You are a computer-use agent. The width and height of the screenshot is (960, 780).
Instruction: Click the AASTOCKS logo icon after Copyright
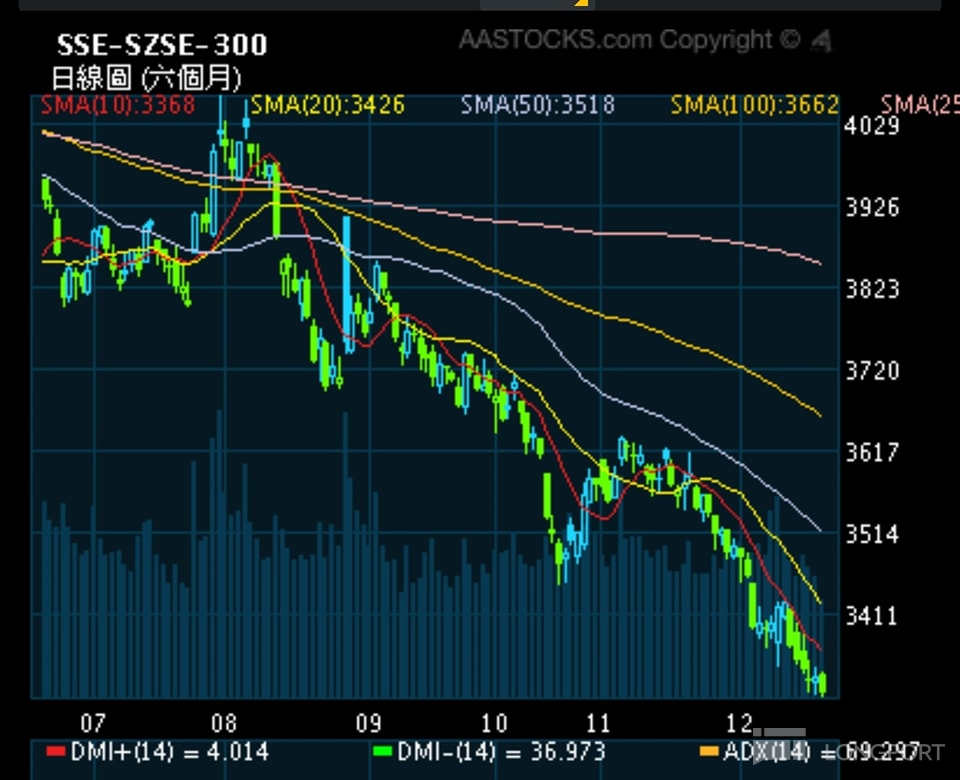(x=821, y=41)
